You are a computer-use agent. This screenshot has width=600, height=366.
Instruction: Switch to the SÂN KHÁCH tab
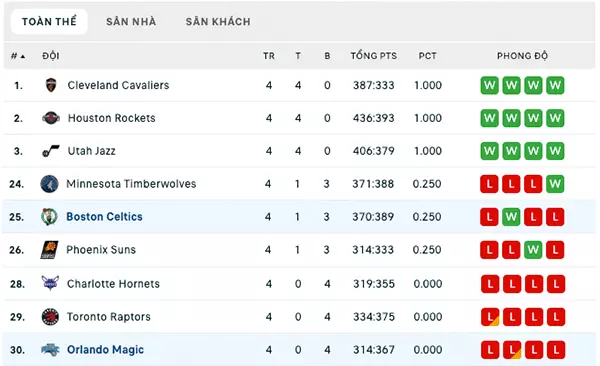[218, 22]
